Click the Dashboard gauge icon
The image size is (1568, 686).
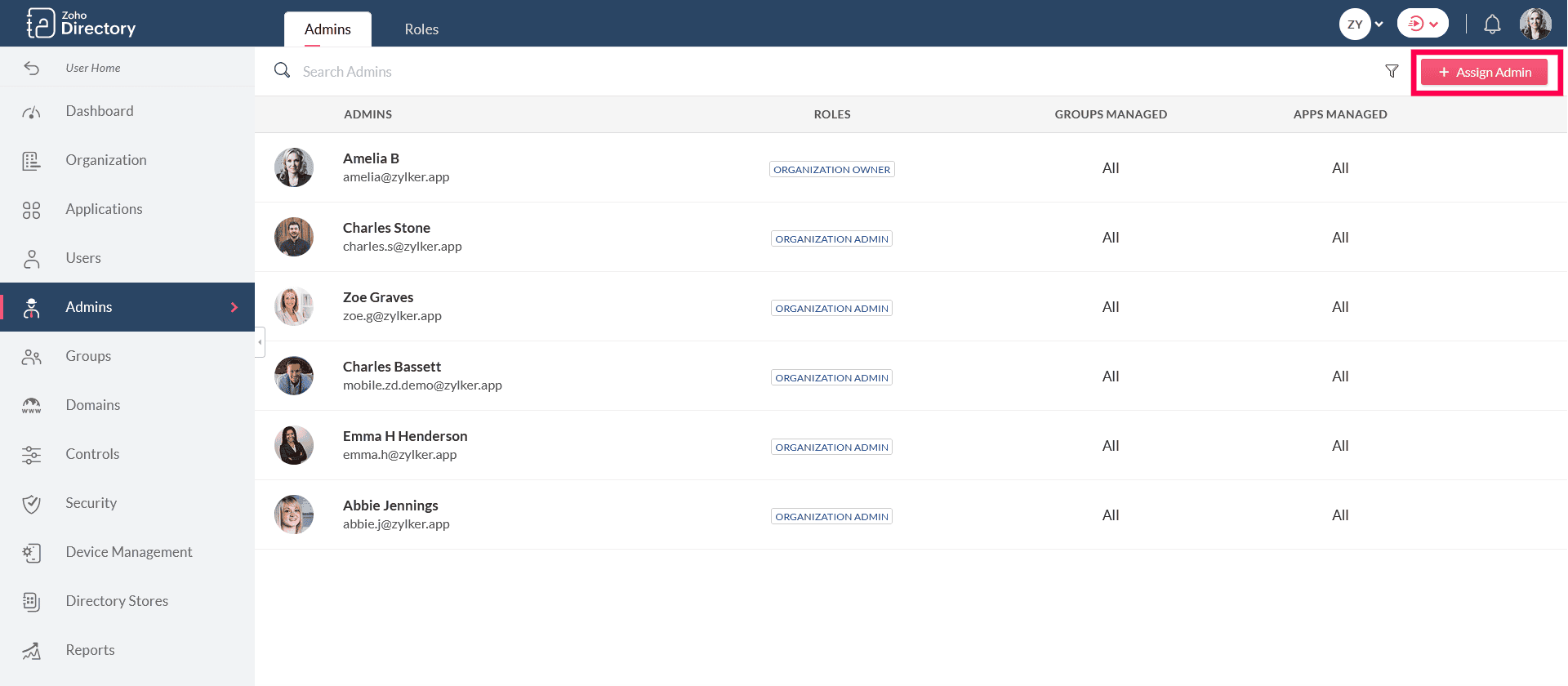tap(31, 112)
